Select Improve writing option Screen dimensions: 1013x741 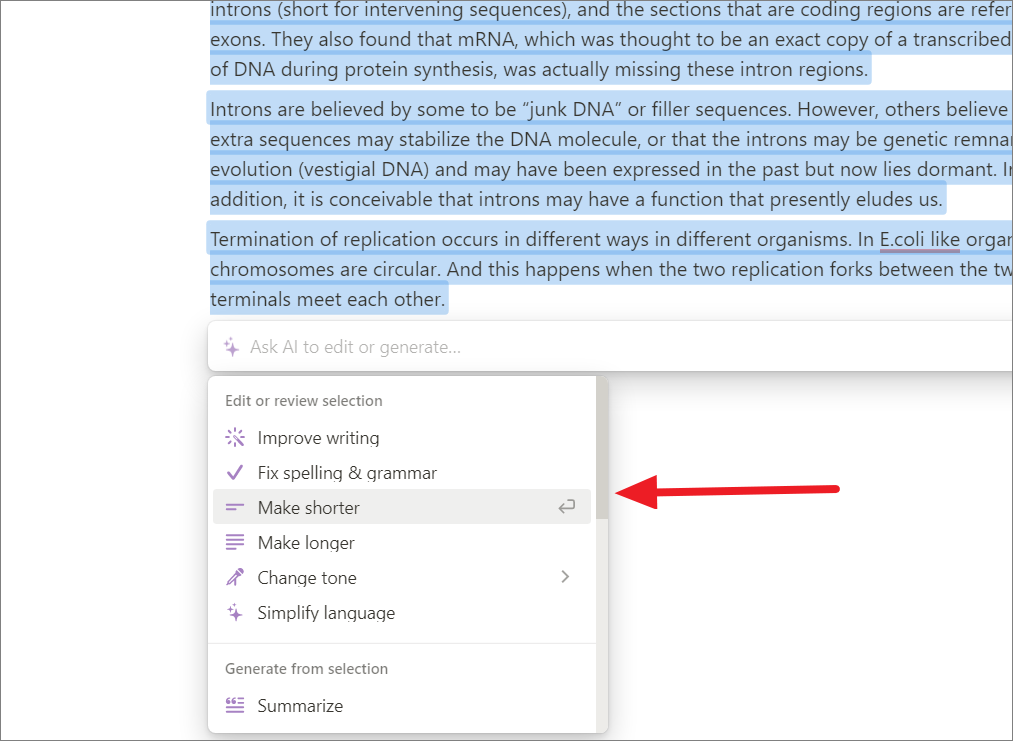(402, 437)
